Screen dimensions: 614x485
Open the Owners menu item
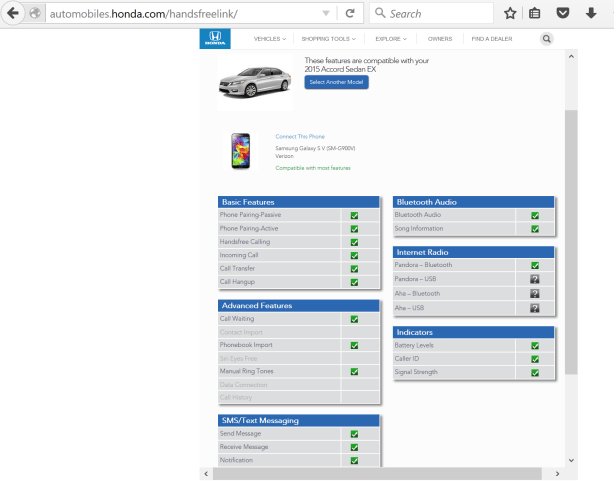coord(439,39)
